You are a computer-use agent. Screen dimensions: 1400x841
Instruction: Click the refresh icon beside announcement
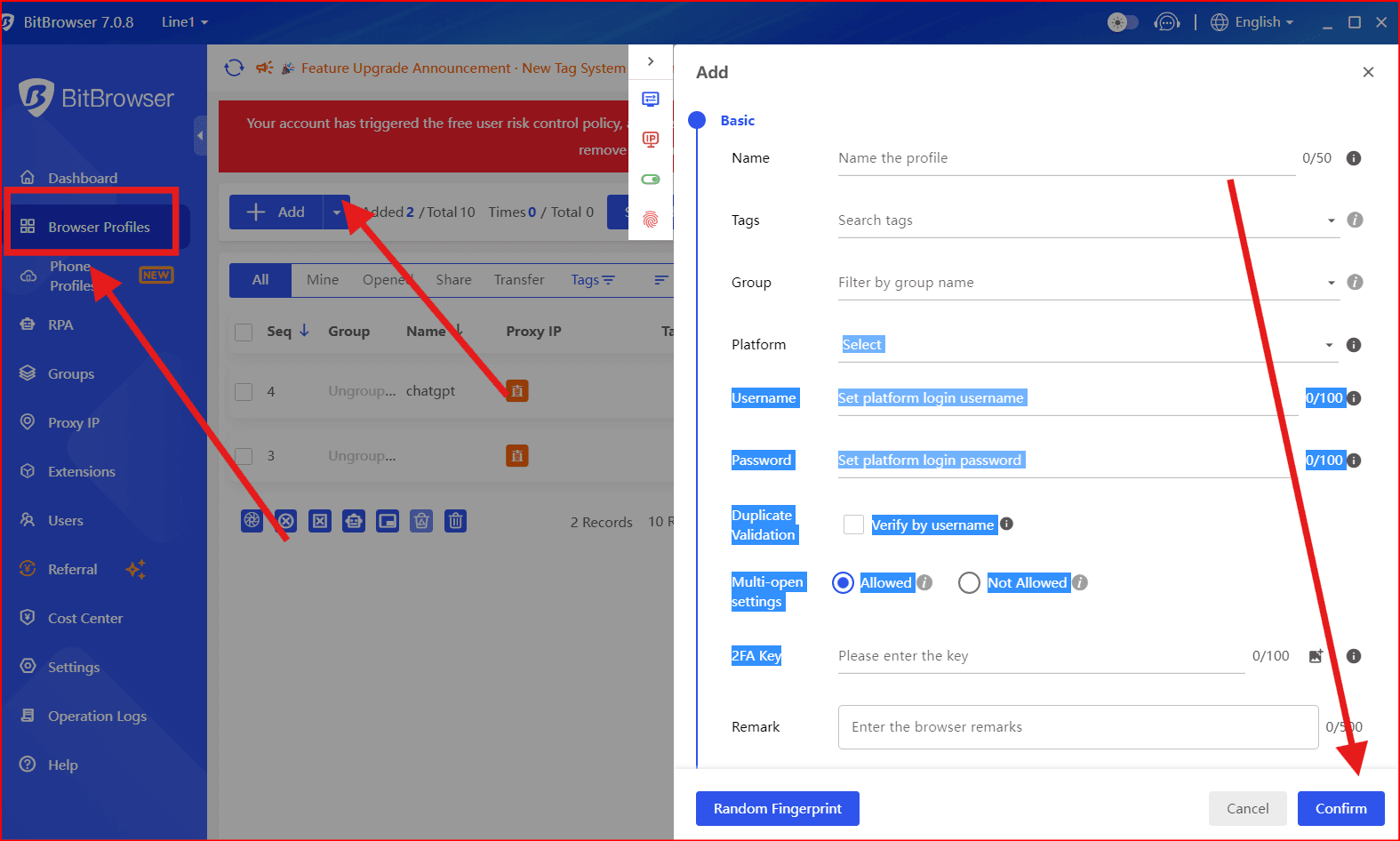[x=234, y=68]
